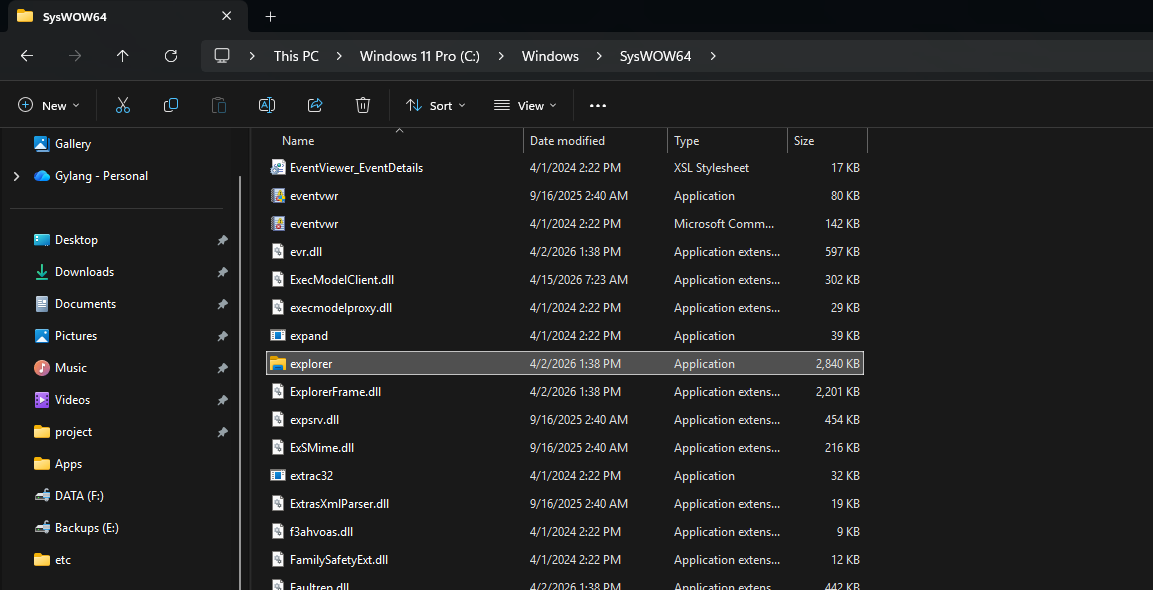
Task: Click the Share icon in toolbar
Action: (315, 105)
